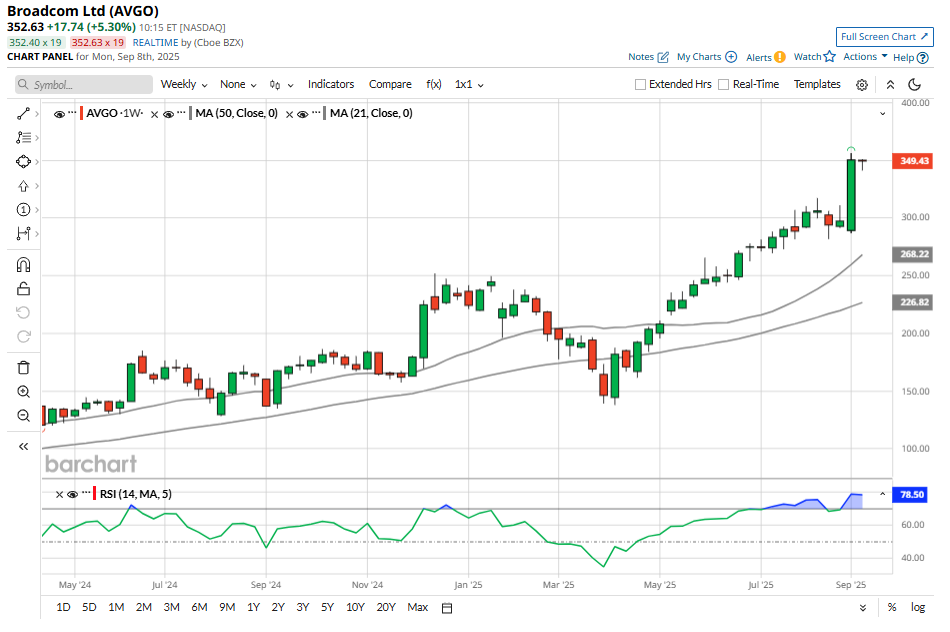Open the Compare menu
Image resolution: width=950 pixels, height=632 pixels.
[x=390, y=84]
